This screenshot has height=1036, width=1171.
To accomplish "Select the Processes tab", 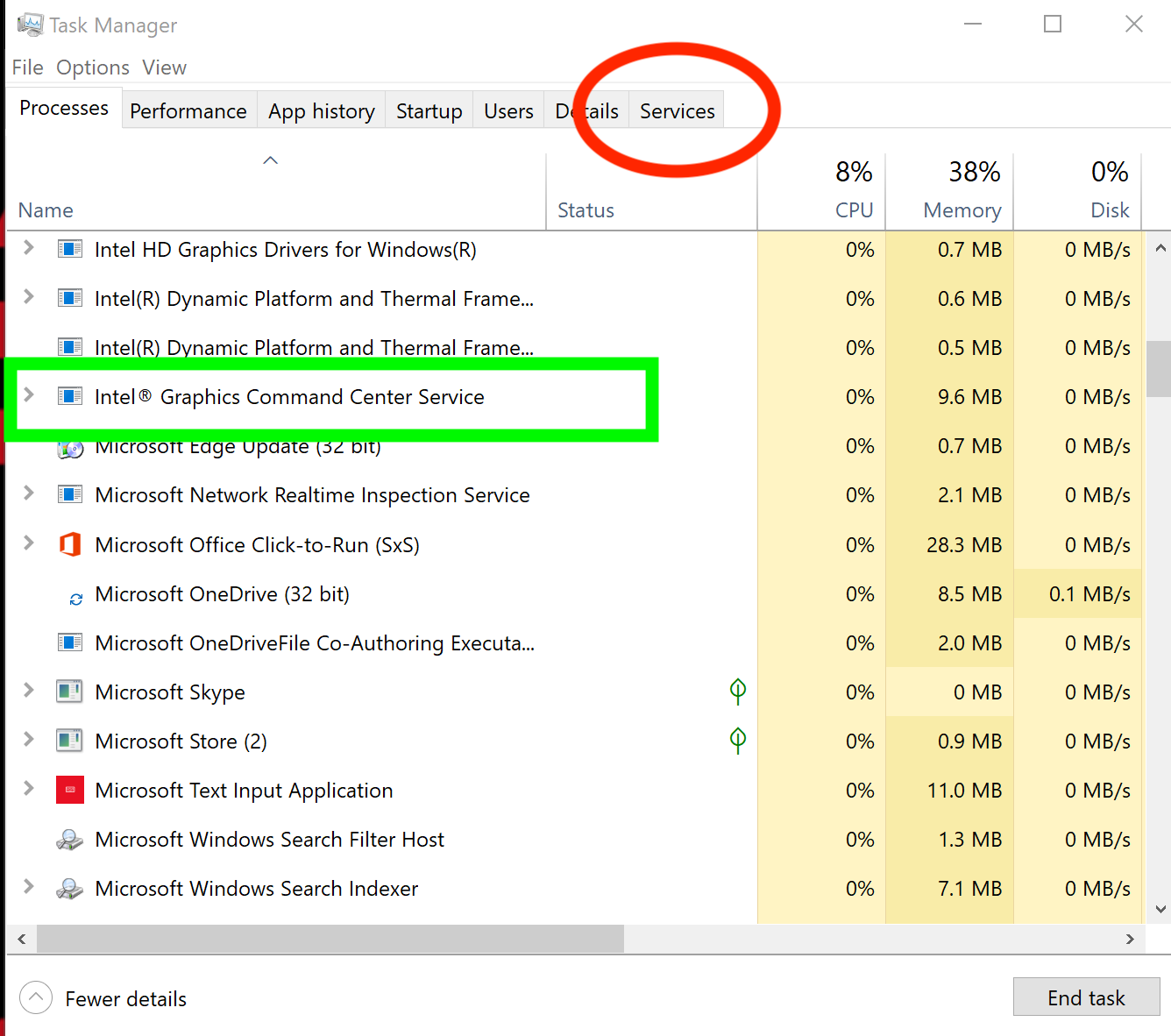I will (64, 108).
